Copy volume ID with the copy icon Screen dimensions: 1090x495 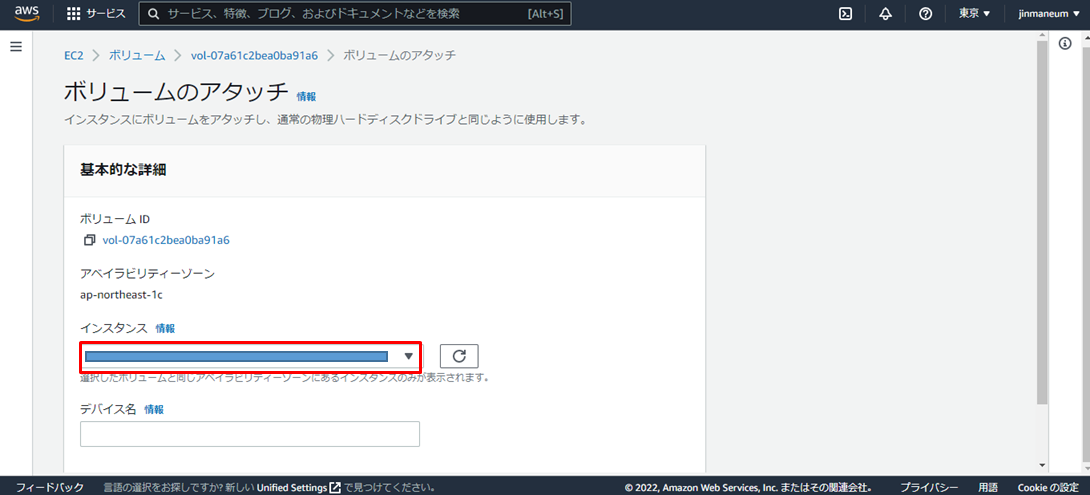[89, 241]
